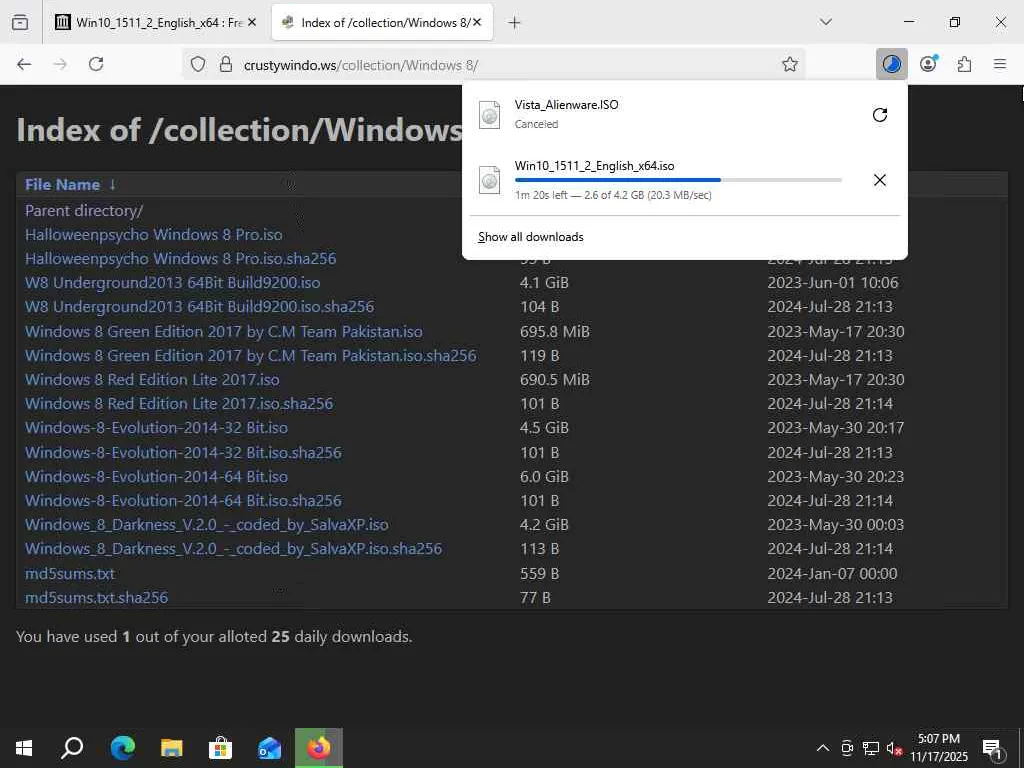Open the list all tabs chevron

(x=825, y=22)
